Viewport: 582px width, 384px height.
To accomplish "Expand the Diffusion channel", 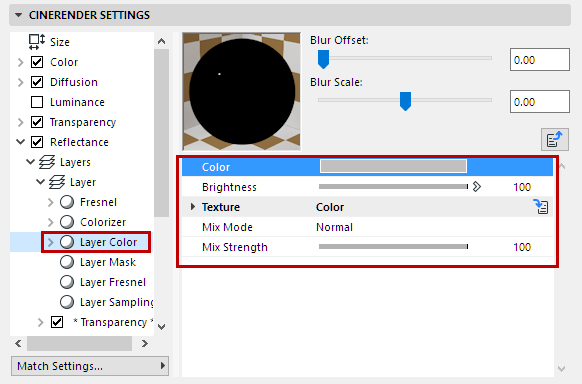I will click(x=20, y=82).
